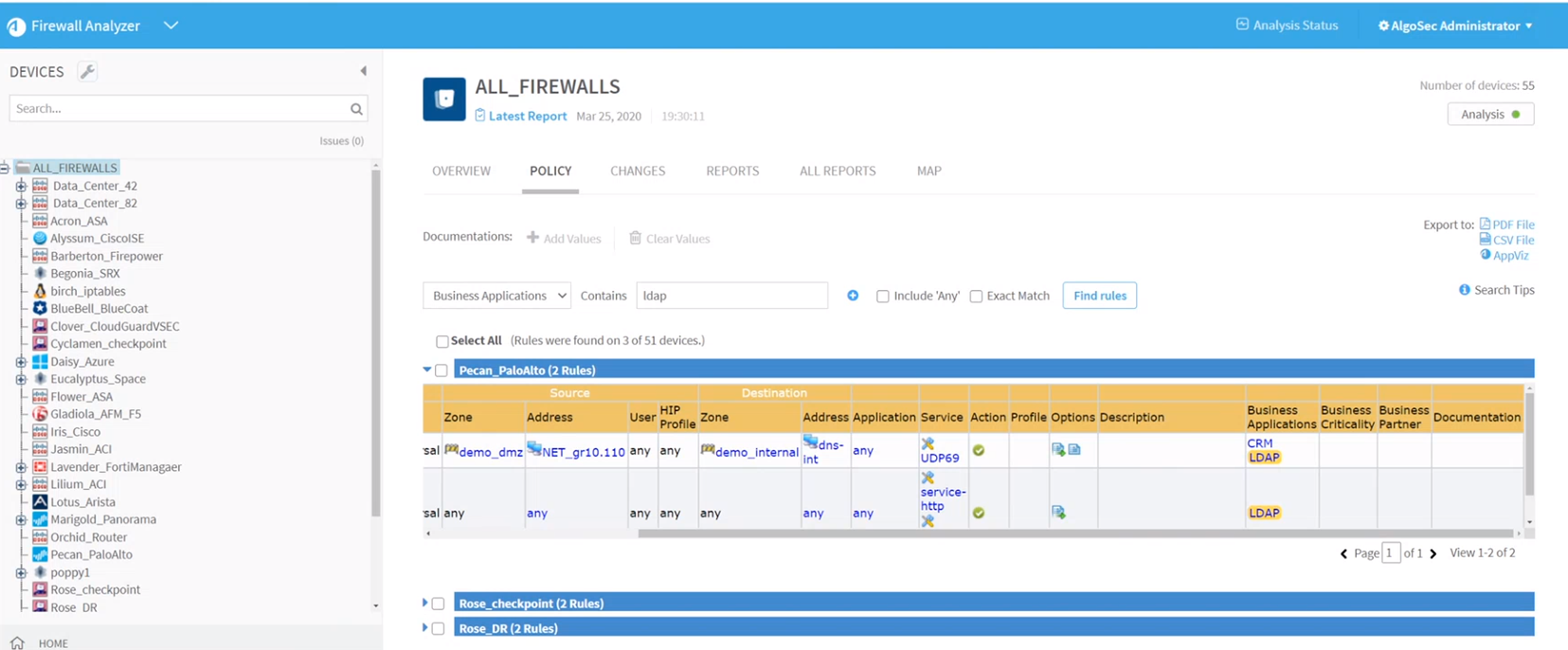Click the Home icon at bottom left
The image size is (1568, 650).
pos(17,642)
